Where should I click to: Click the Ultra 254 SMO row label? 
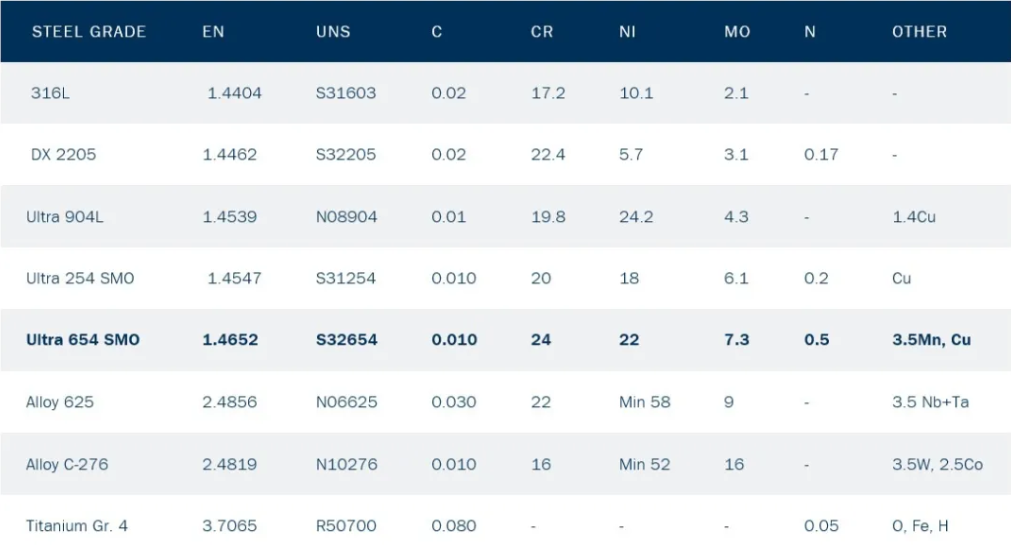[x=80, y=278]
